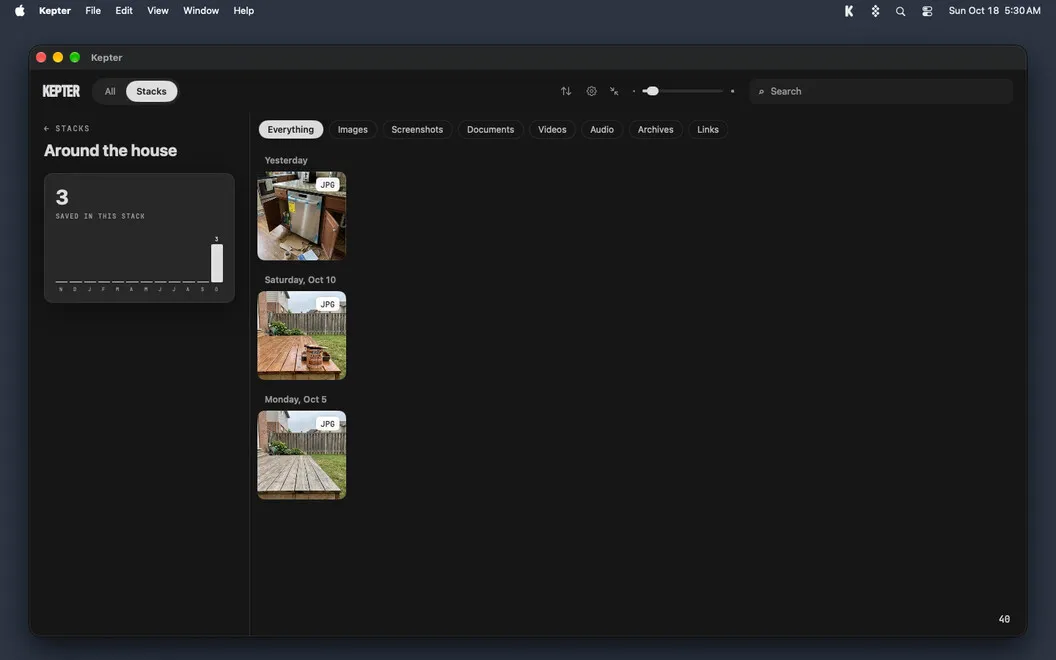Filter by Documents
The height and width of the screenshot is (660, 1056).
pyautogui.click(x=490, y=129)
